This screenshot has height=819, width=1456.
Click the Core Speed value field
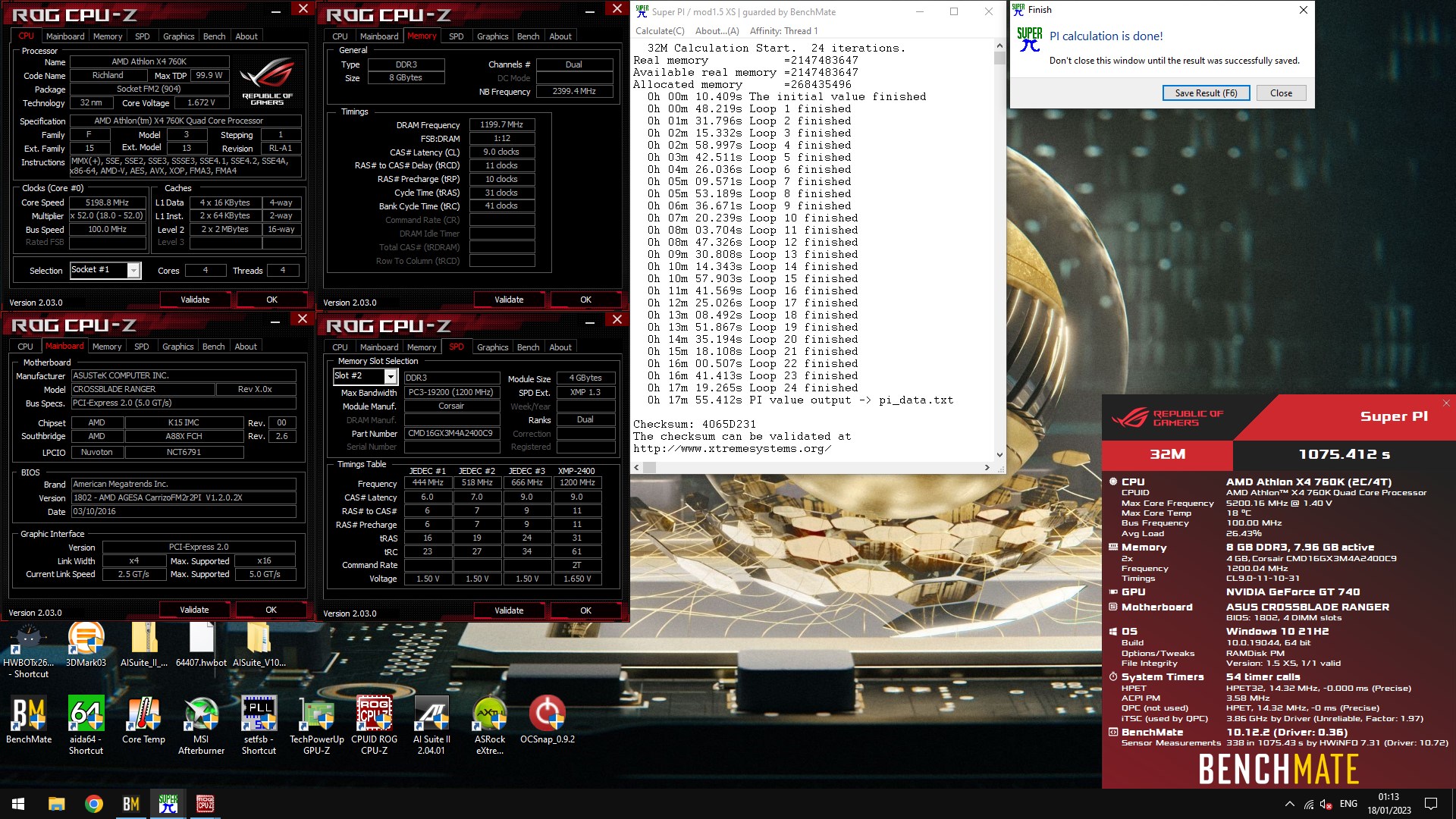click(x=107, y=202)
